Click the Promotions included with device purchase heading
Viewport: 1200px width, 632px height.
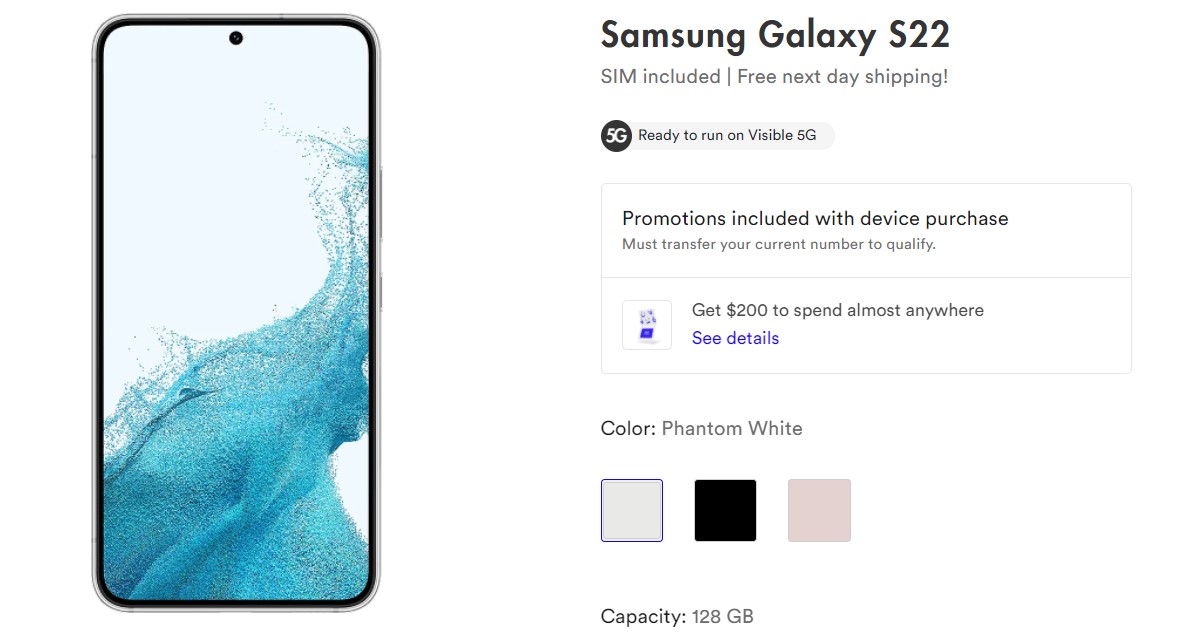click(815, 218)
